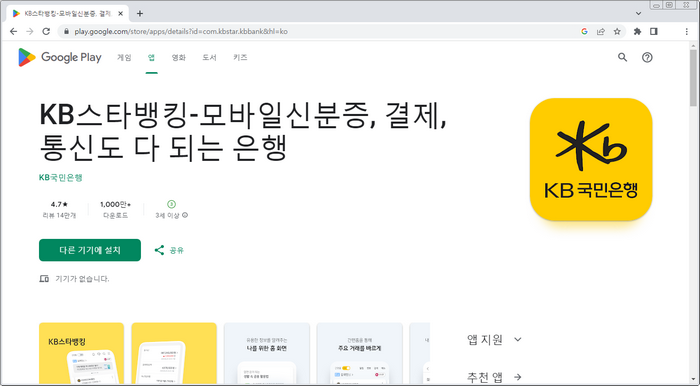Image resolution: width=700 pixels, height=386 pixels.
Task: Select the 앱 tab
Action: click(151, 57)
